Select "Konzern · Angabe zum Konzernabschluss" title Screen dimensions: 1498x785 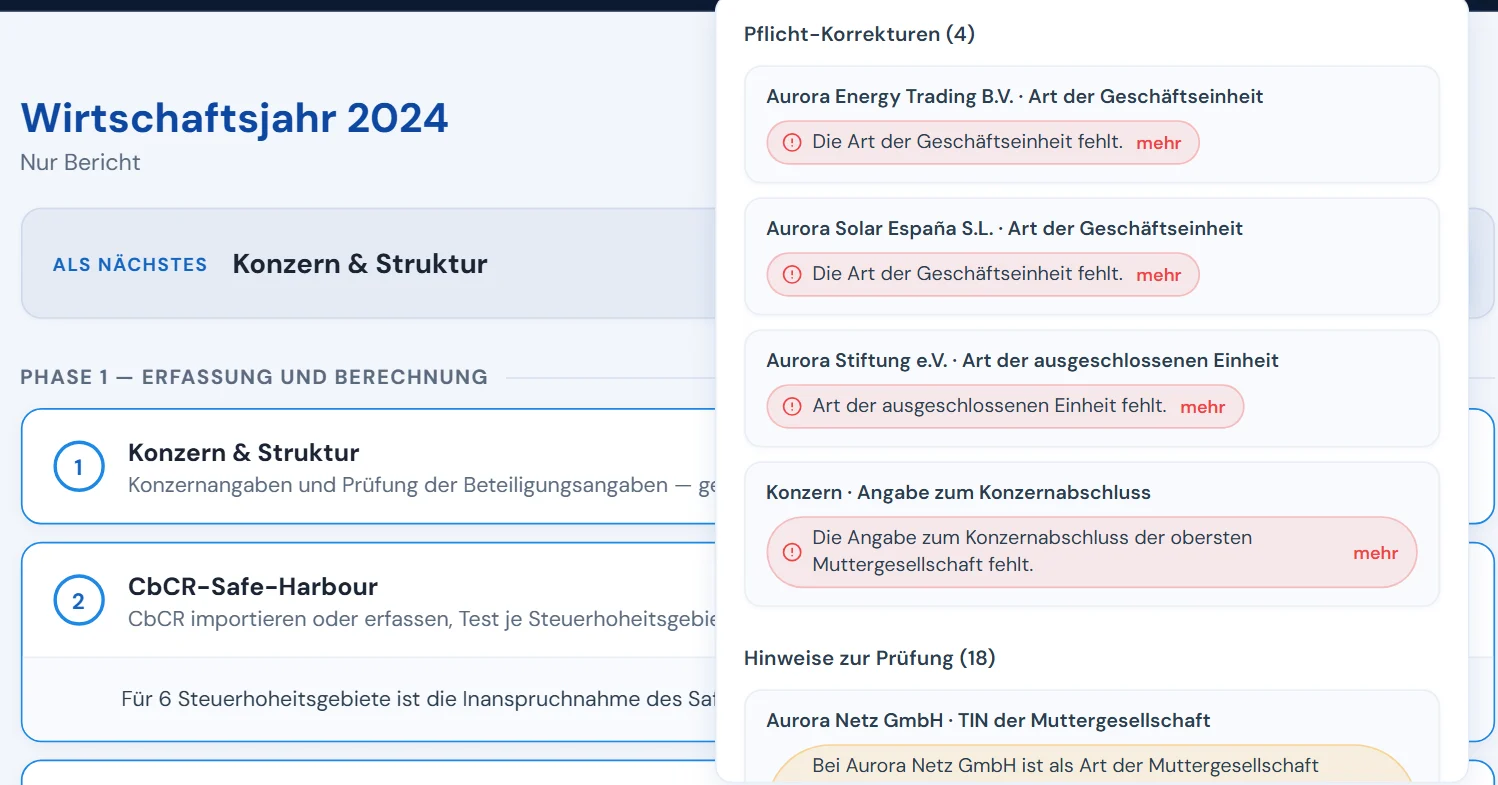point(959,493)
